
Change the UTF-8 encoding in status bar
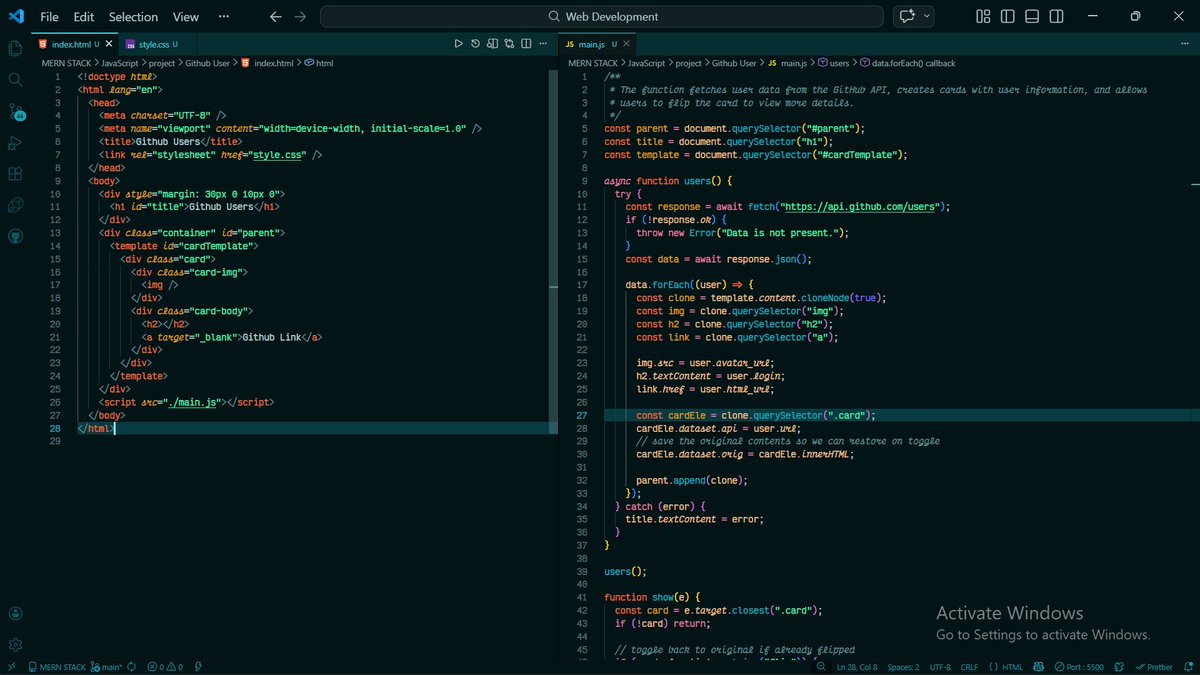click(x=940, y=666)
